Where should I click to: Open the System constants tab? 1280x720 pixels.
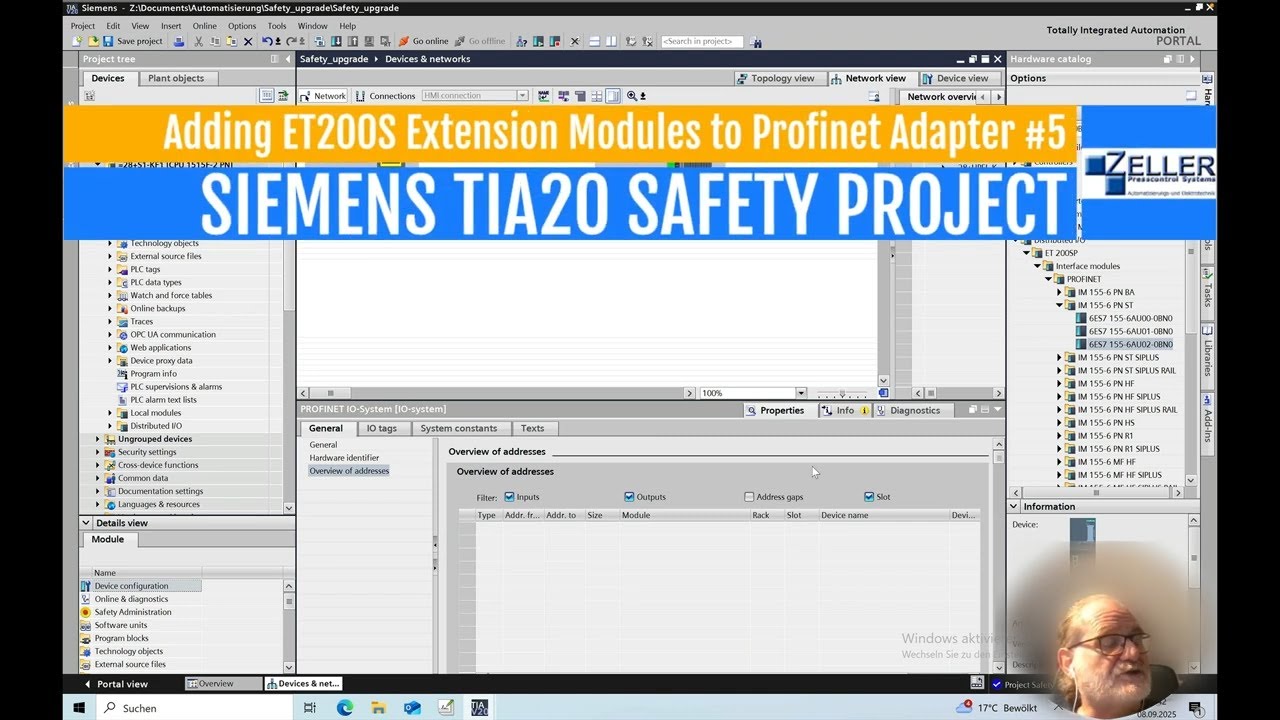(458, 428)
